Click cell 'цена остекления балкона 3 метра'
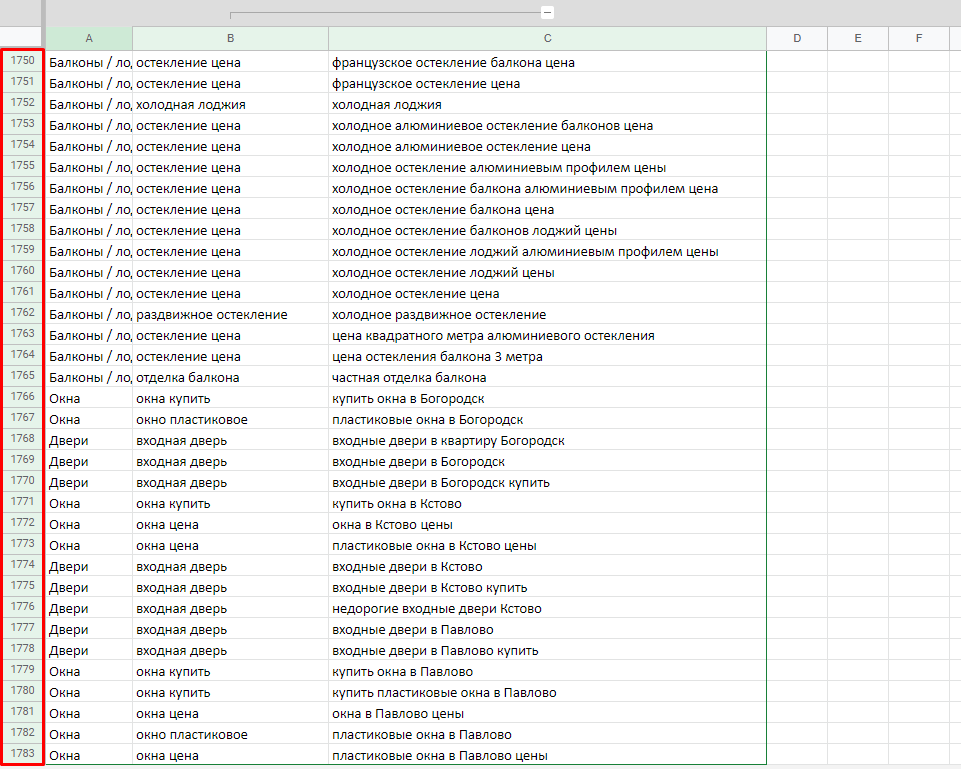961x769 pixels. tap(547, 357)
